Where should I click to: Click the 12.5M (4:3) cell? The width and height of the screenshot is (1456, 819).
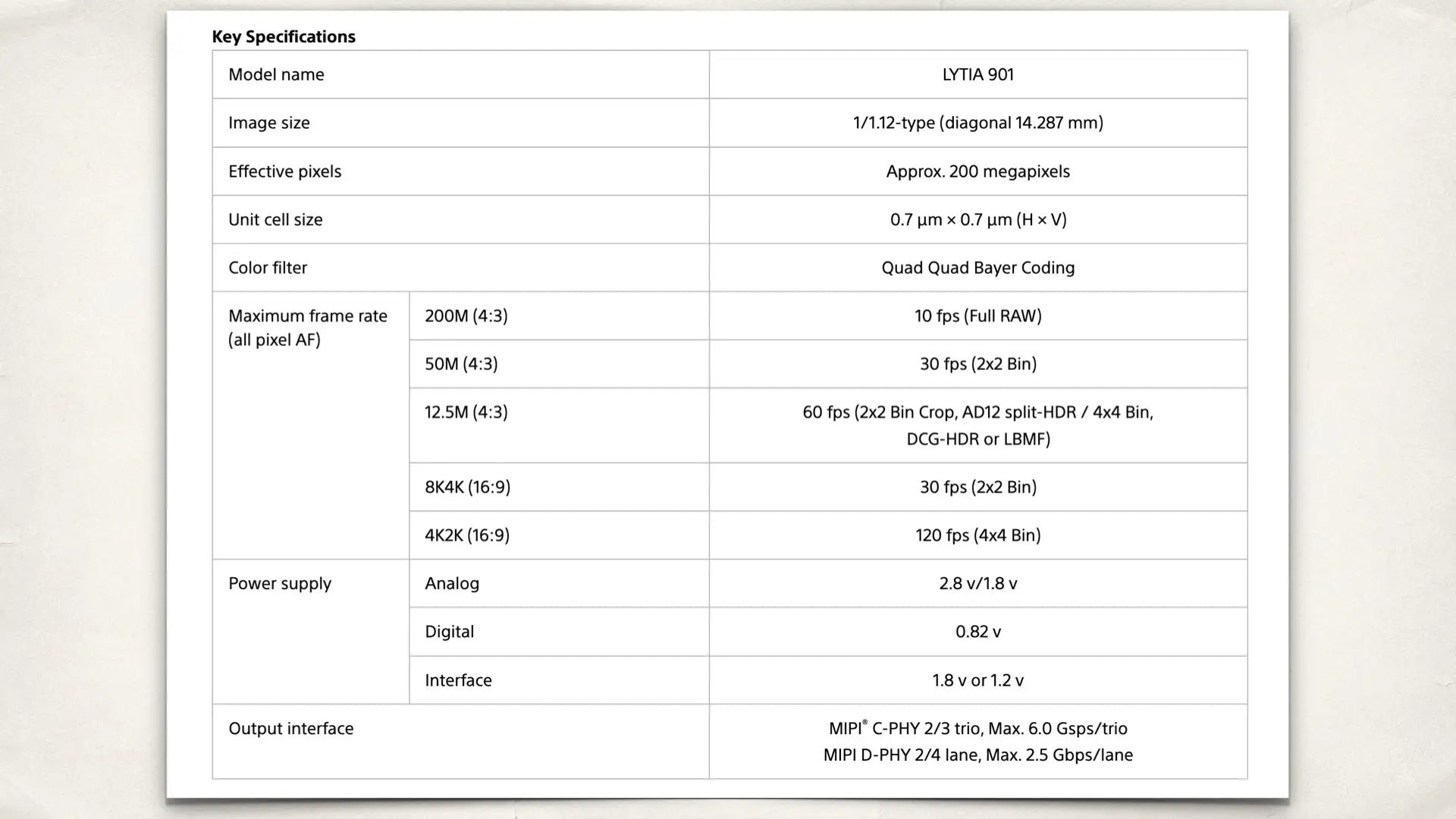[466, 412]
